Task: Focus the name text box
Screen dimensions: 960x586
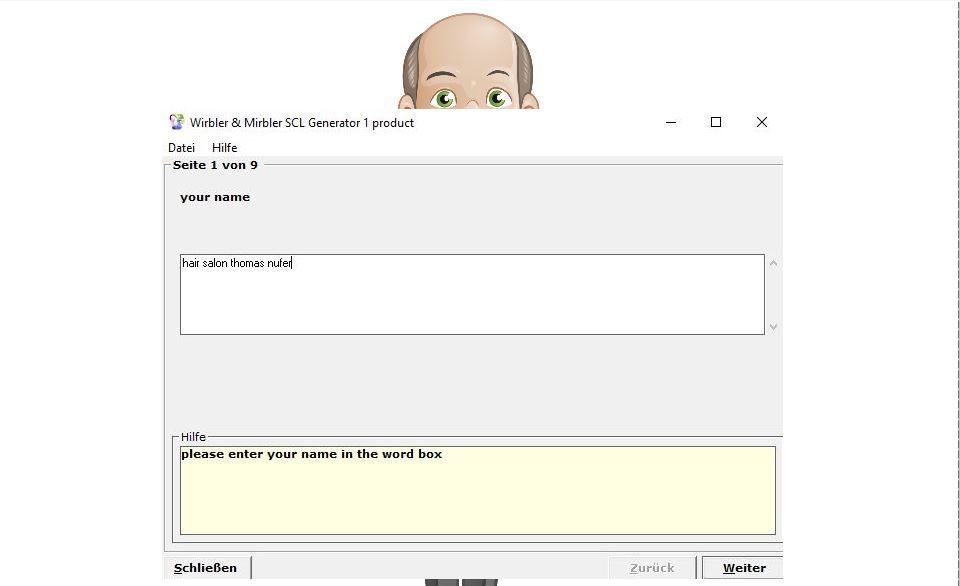Action: pos(472,294)
